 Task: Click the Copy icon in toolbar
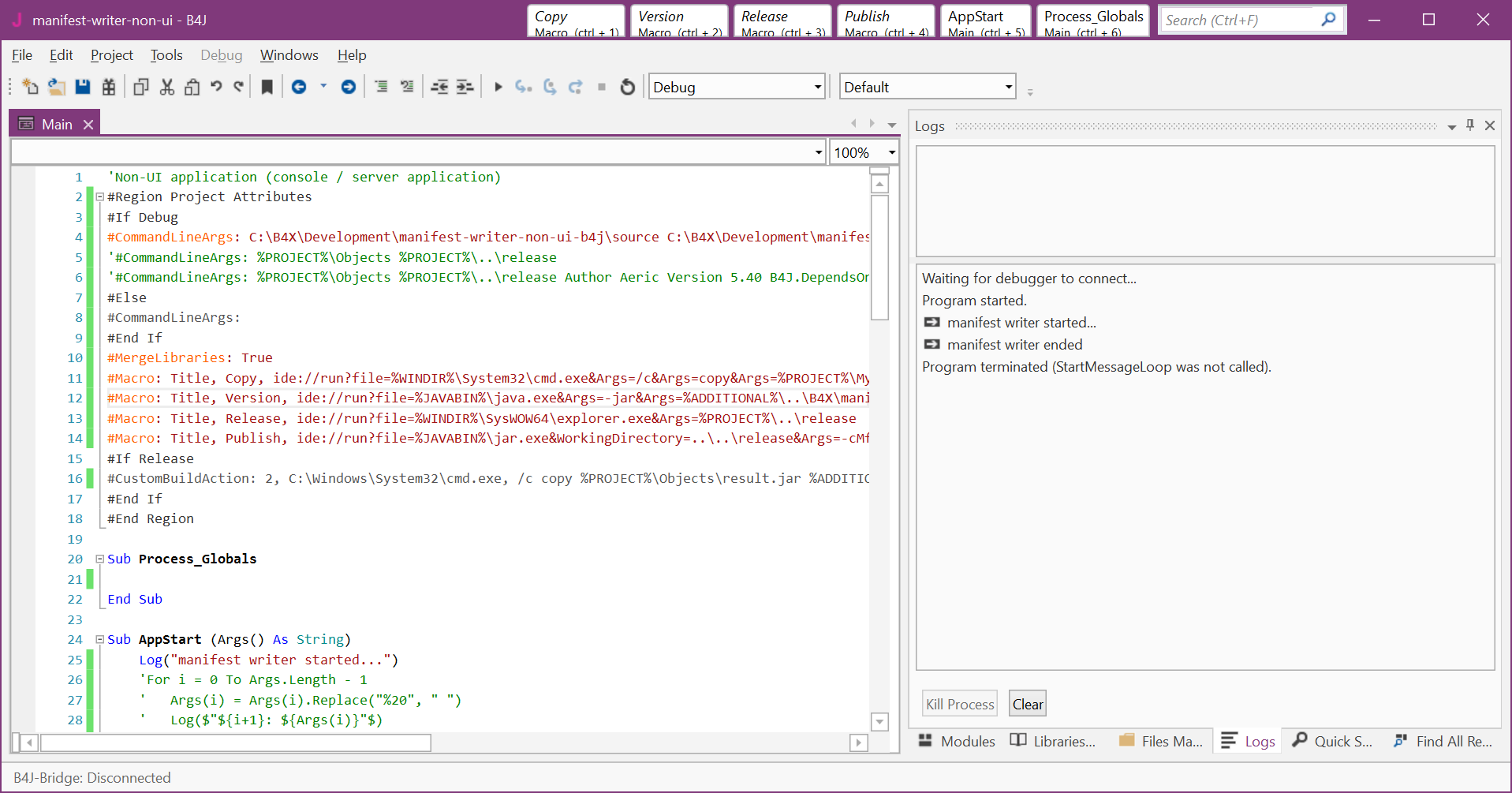click(x=141, y=87)
